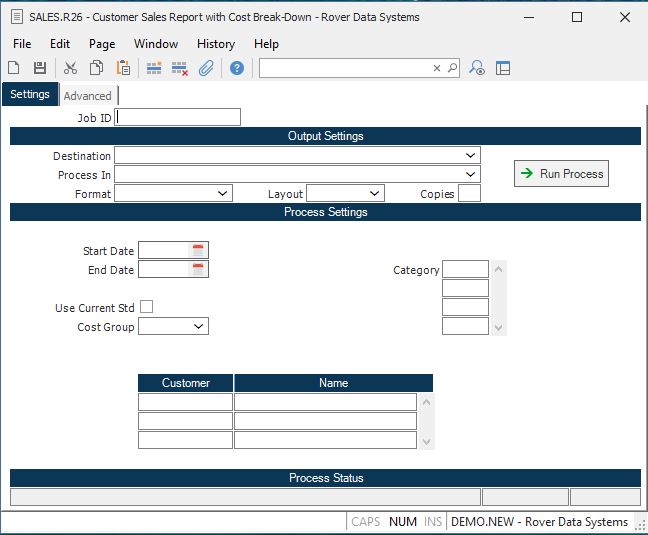Expand the Destination dropdown
Screen dimensions: 648x535
(470, 156)
